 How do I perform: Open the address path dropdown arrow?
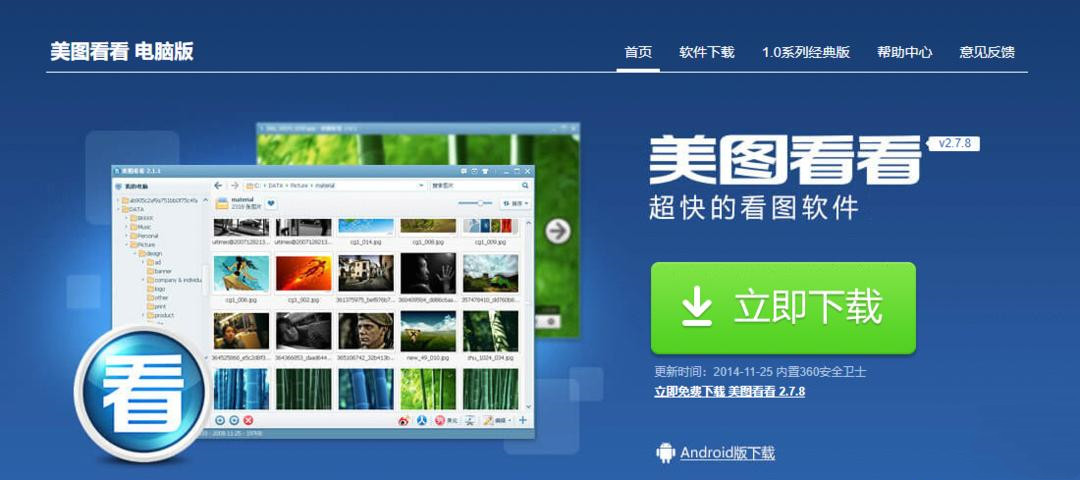421,186
